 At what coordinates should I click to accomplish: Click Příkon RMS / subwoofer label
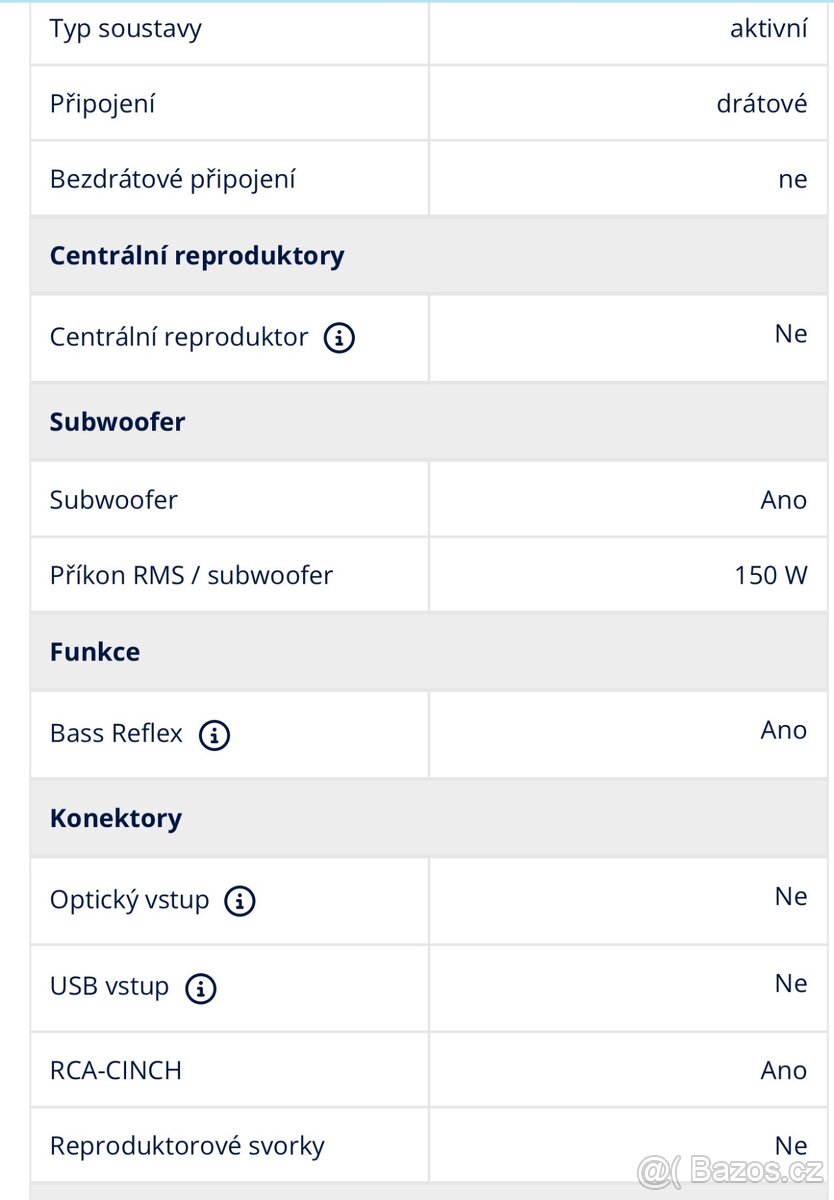tap(191, 575)
